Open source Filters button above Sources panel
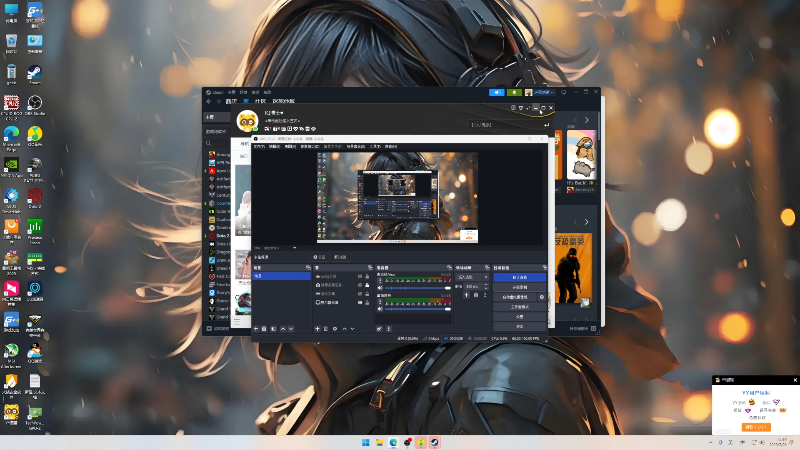 point(341,257)
